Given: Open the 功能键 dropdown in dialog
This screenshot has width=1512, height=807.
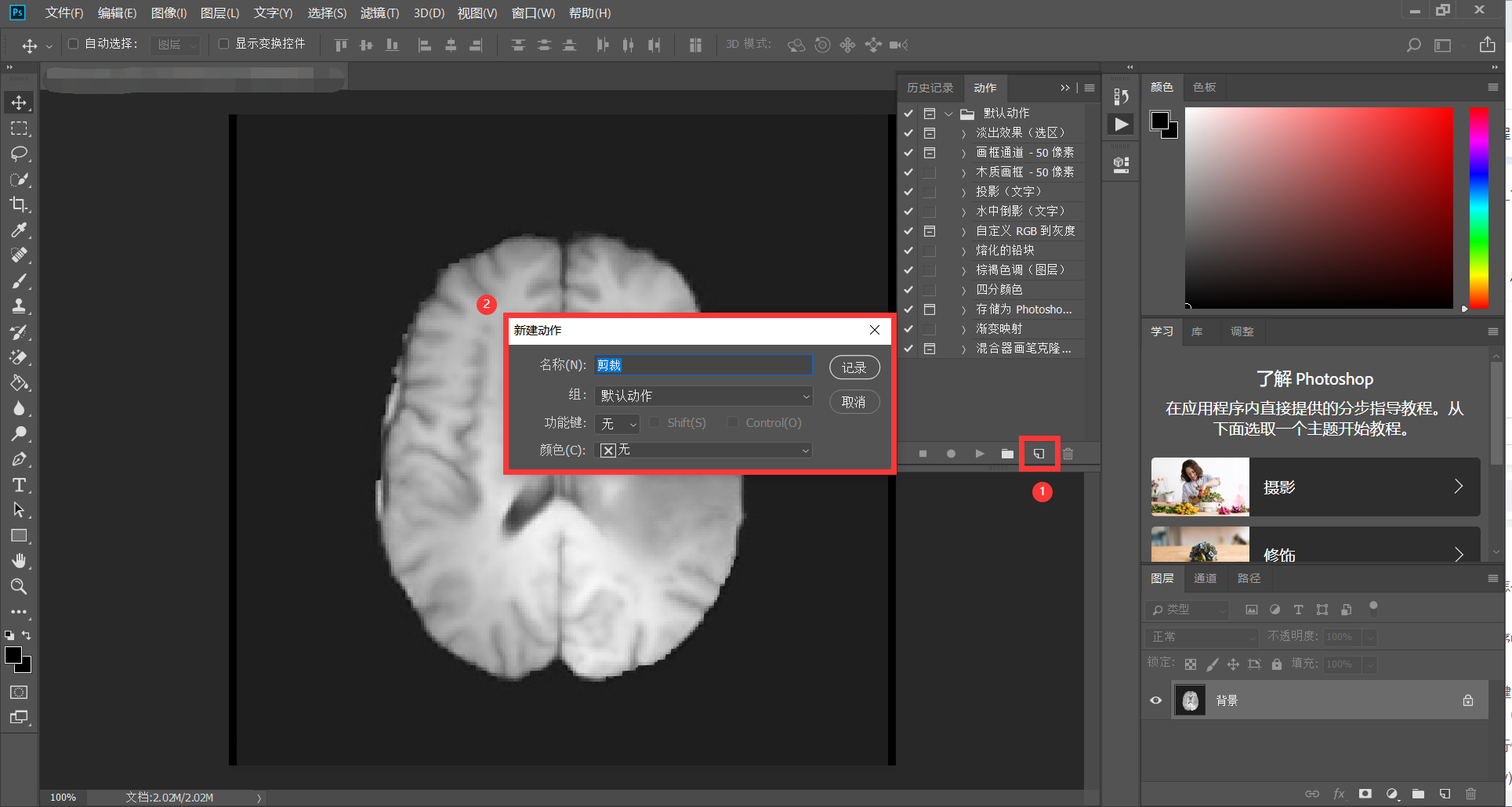Looking at the screenshot, I should [617, 424].
